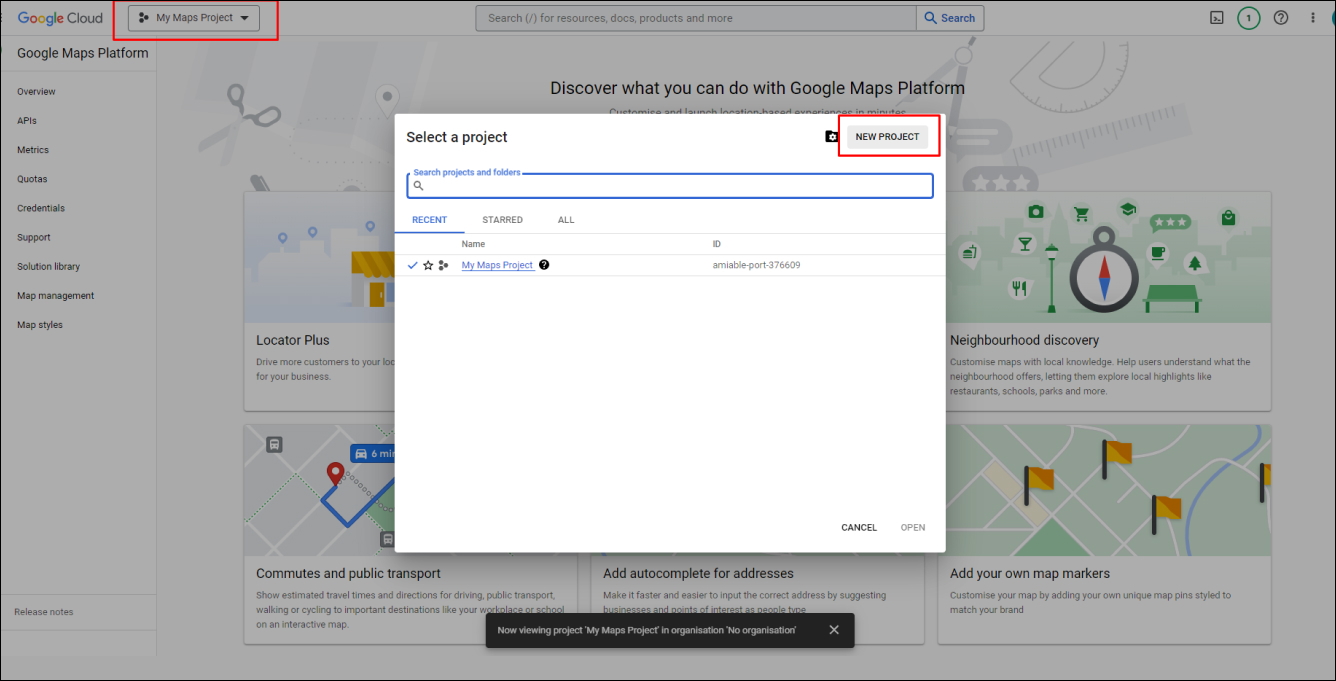Focus the top resources and docs search box
The image size is (1336, 681).
point(696,18)
